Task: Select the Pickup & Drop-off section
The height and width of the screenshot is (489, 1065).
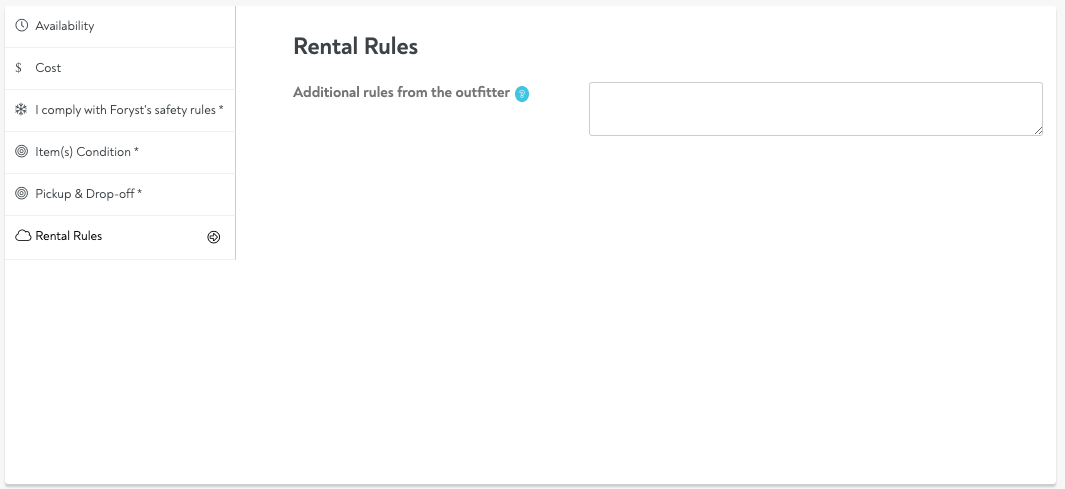Action: point(85,194)
